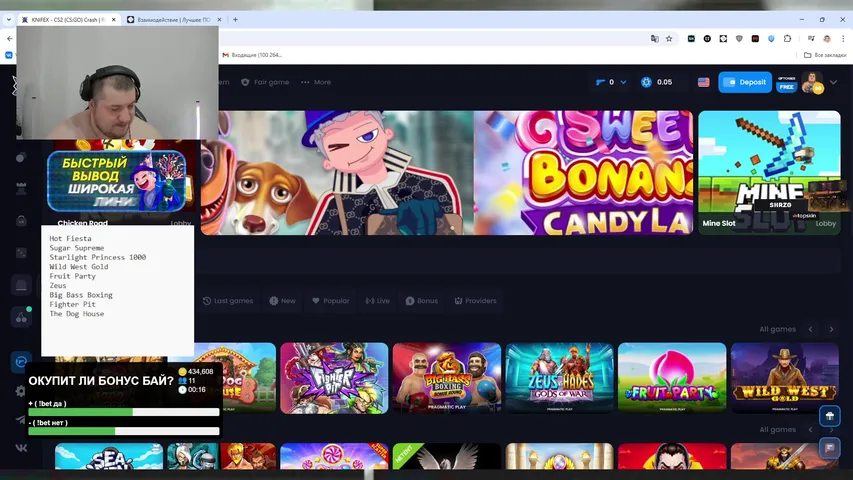Switch to the second browser tab

[174, 20]
